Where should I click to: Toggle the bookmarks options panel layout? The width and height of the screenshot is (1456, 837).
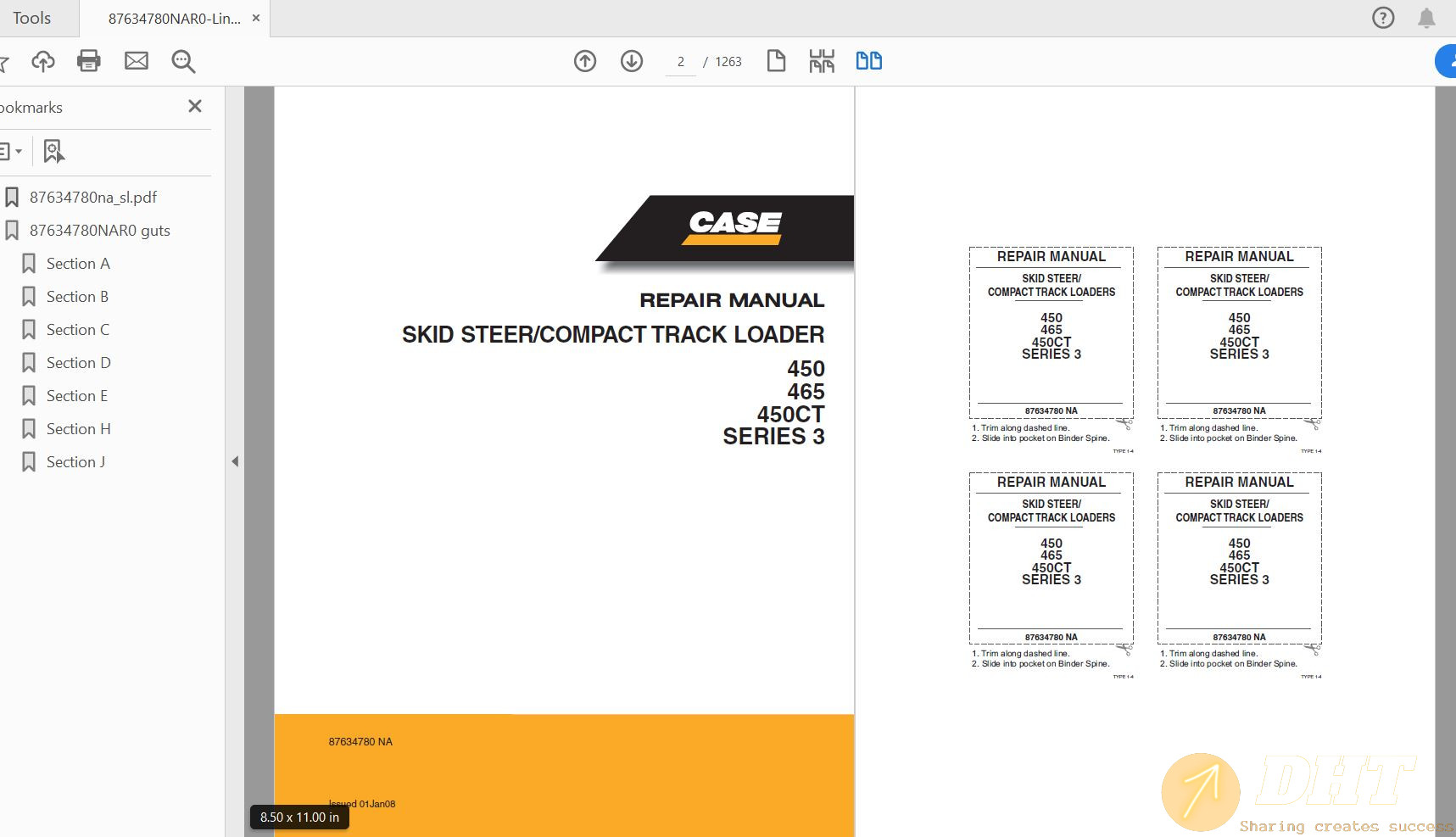(x=7, y=150)
